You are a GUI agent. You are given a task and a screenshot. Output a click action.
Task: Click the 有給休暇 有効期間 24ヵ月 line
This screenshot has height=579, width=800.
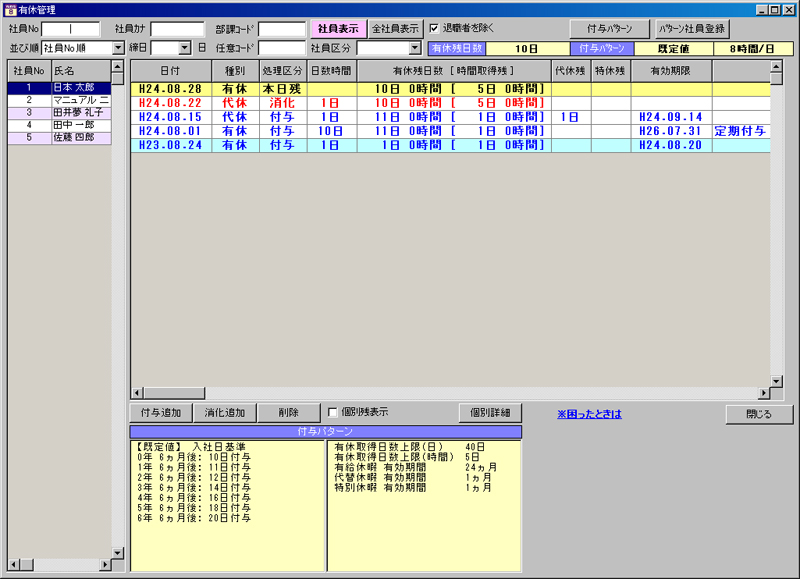[415, 467]
